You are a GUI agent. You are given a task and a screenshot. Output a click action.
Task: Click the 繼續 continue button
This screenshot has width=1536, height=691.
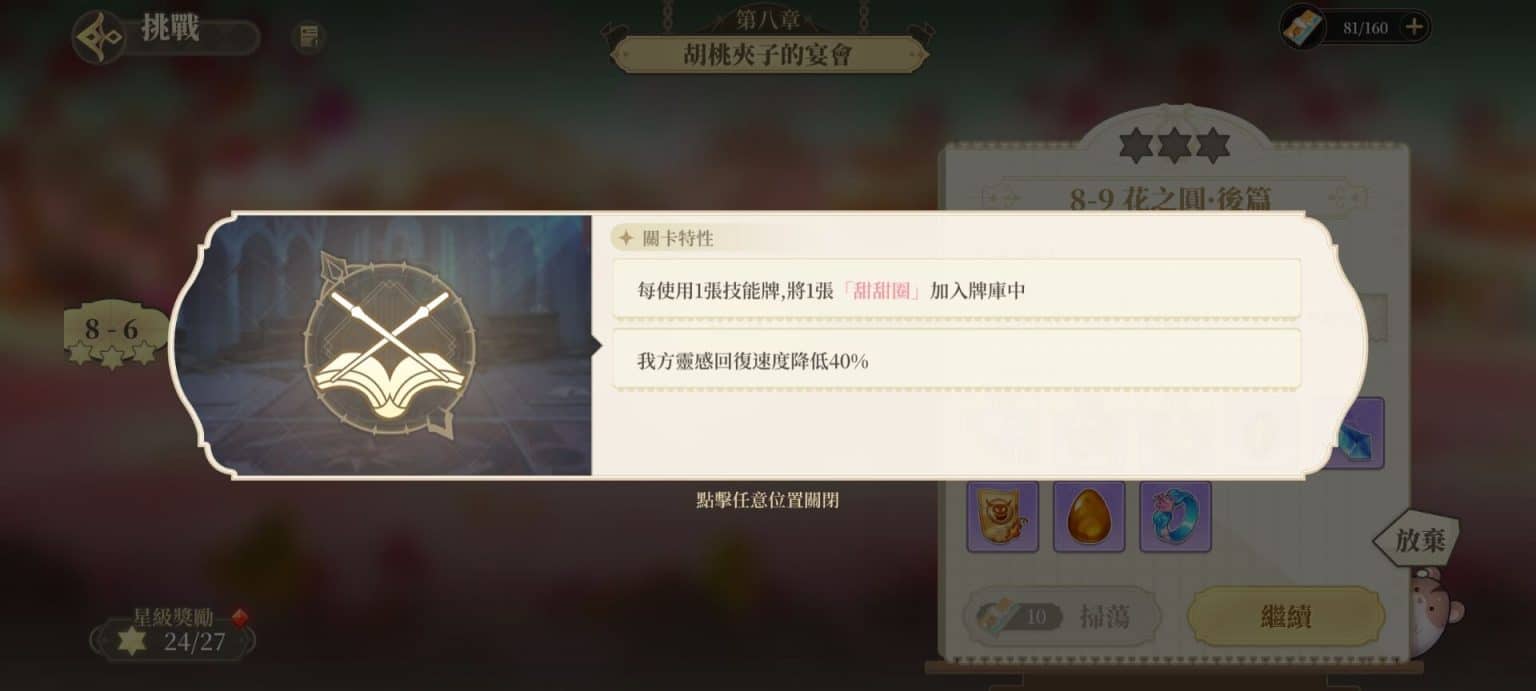1286,616
